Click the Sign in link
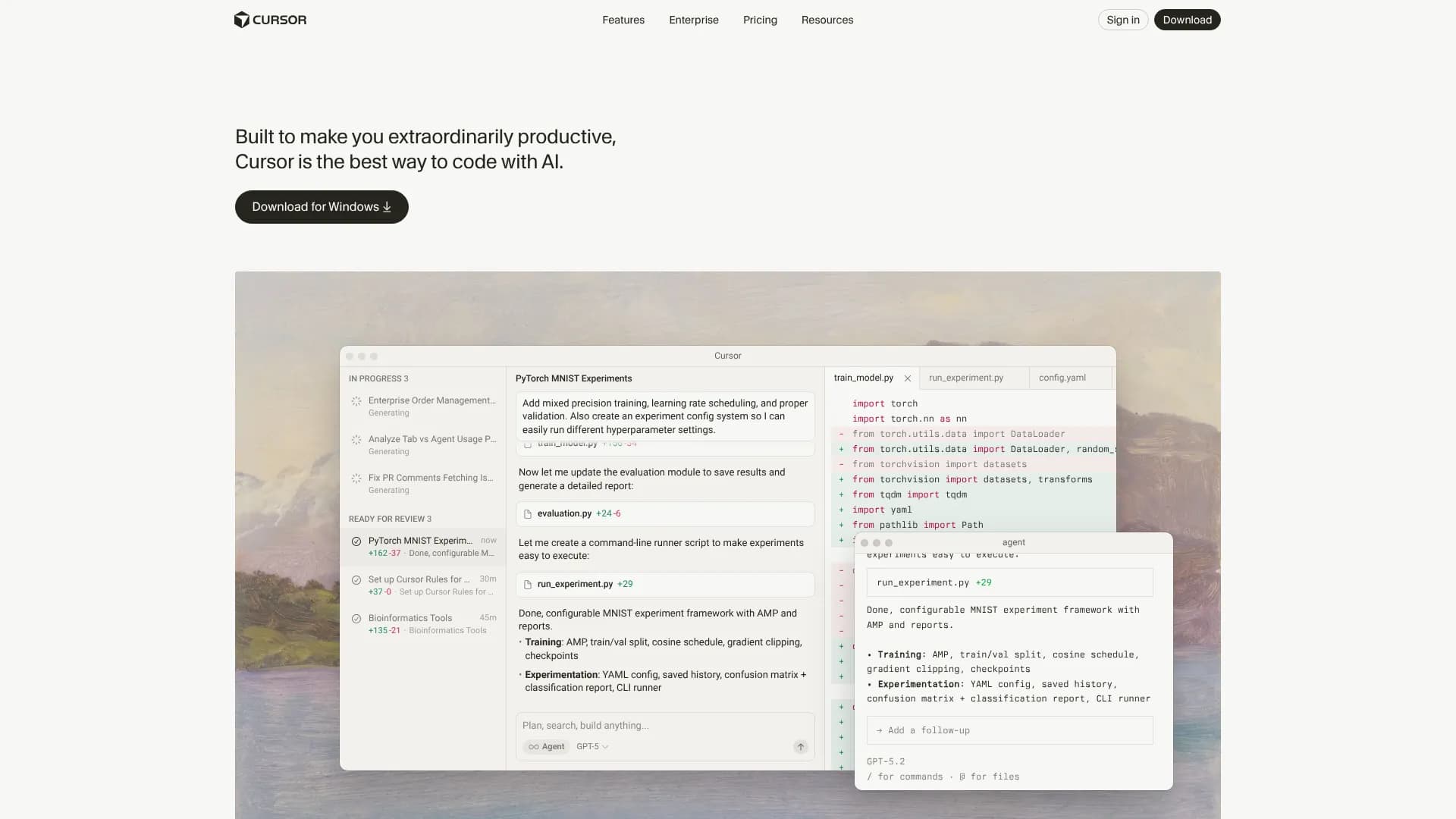 [1122, 20]
